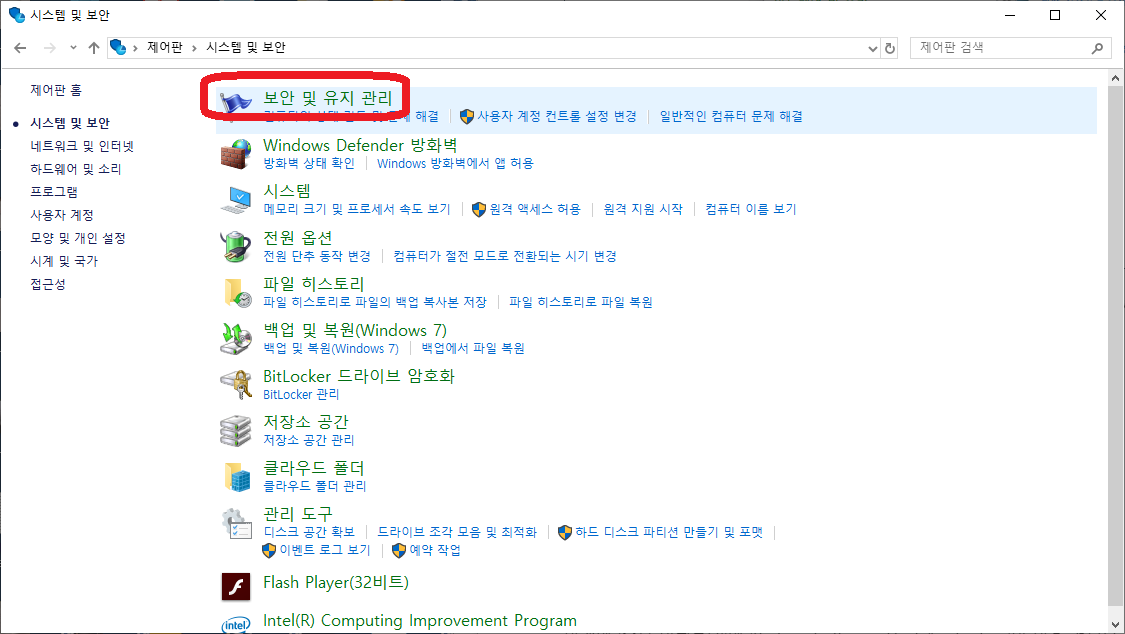Click 클라우드 폴더 관리 link
This screenshot has width=1125, height=634.
314,486
